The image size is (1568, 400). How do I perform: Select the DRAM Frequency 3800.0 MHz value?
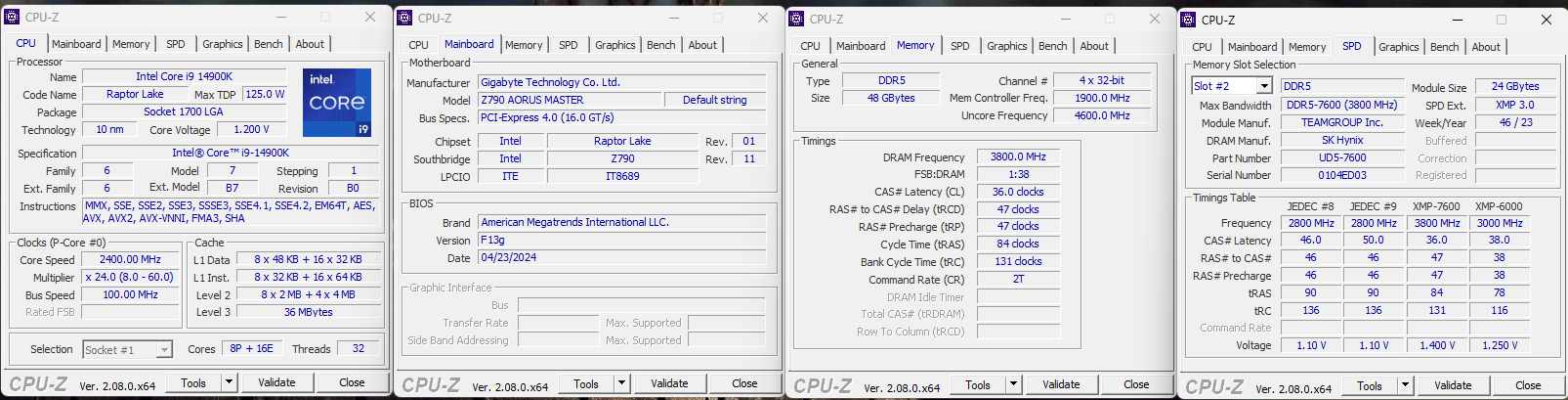[x=1017, y=156]
